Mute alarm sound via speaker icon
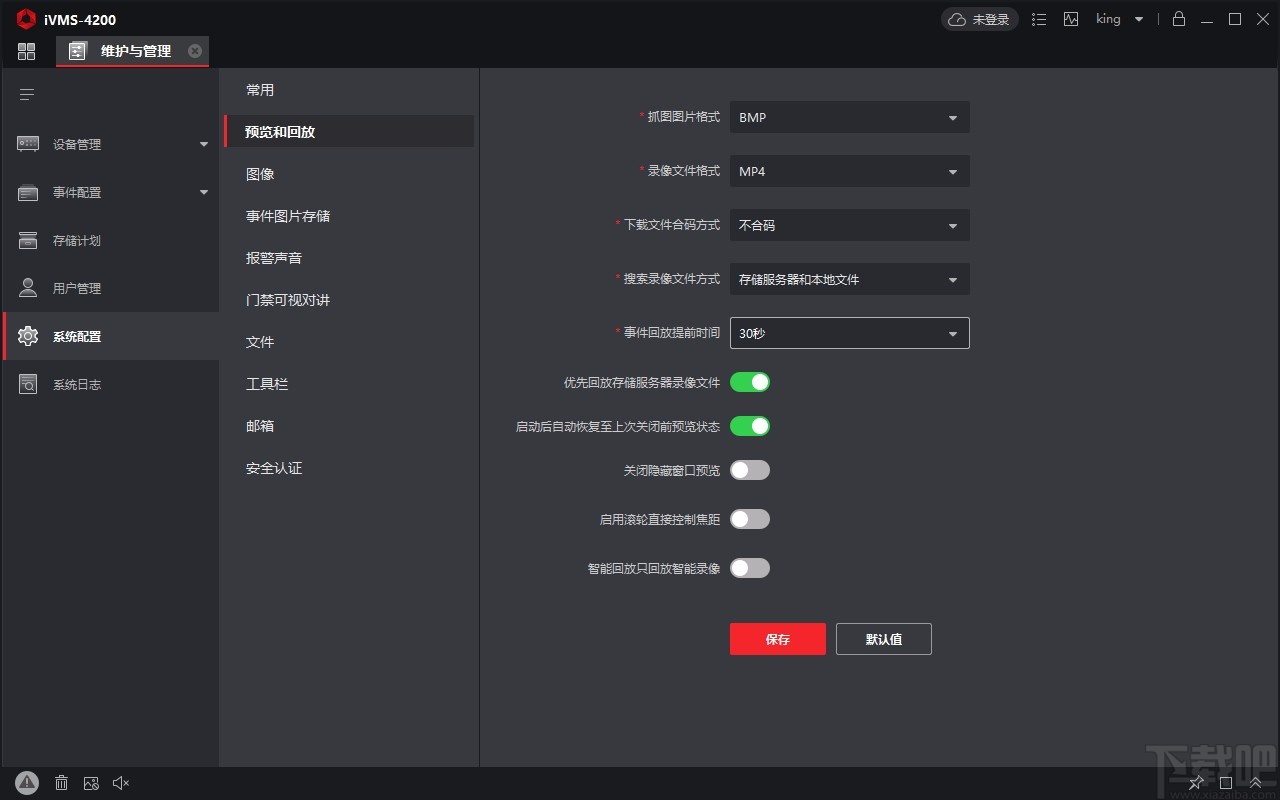1280x800 pixels. [x=120, y=783]
